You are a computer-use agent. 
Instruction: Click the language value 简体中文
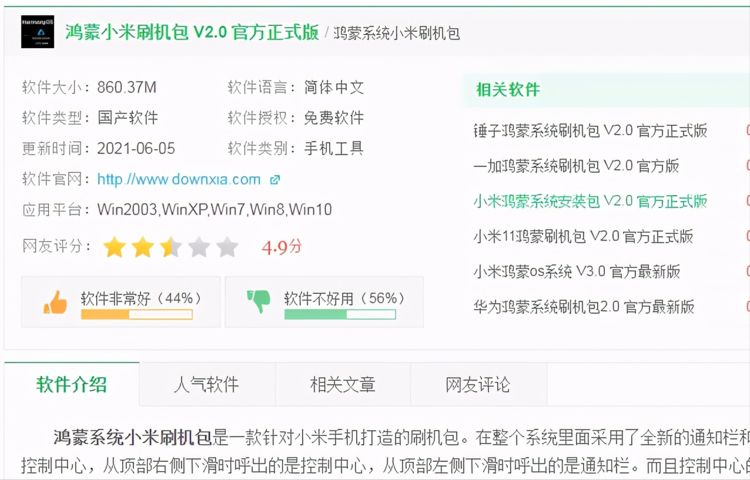click(x=334, y=87)
